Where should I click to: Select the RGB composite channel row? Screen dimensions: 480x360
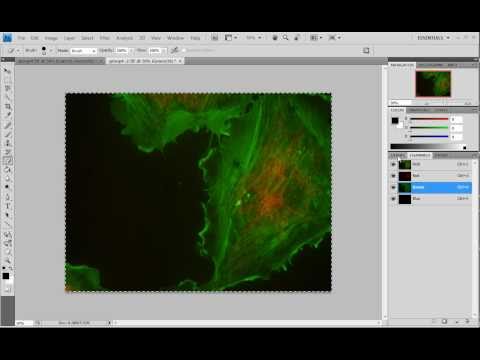tap(435, 164)
